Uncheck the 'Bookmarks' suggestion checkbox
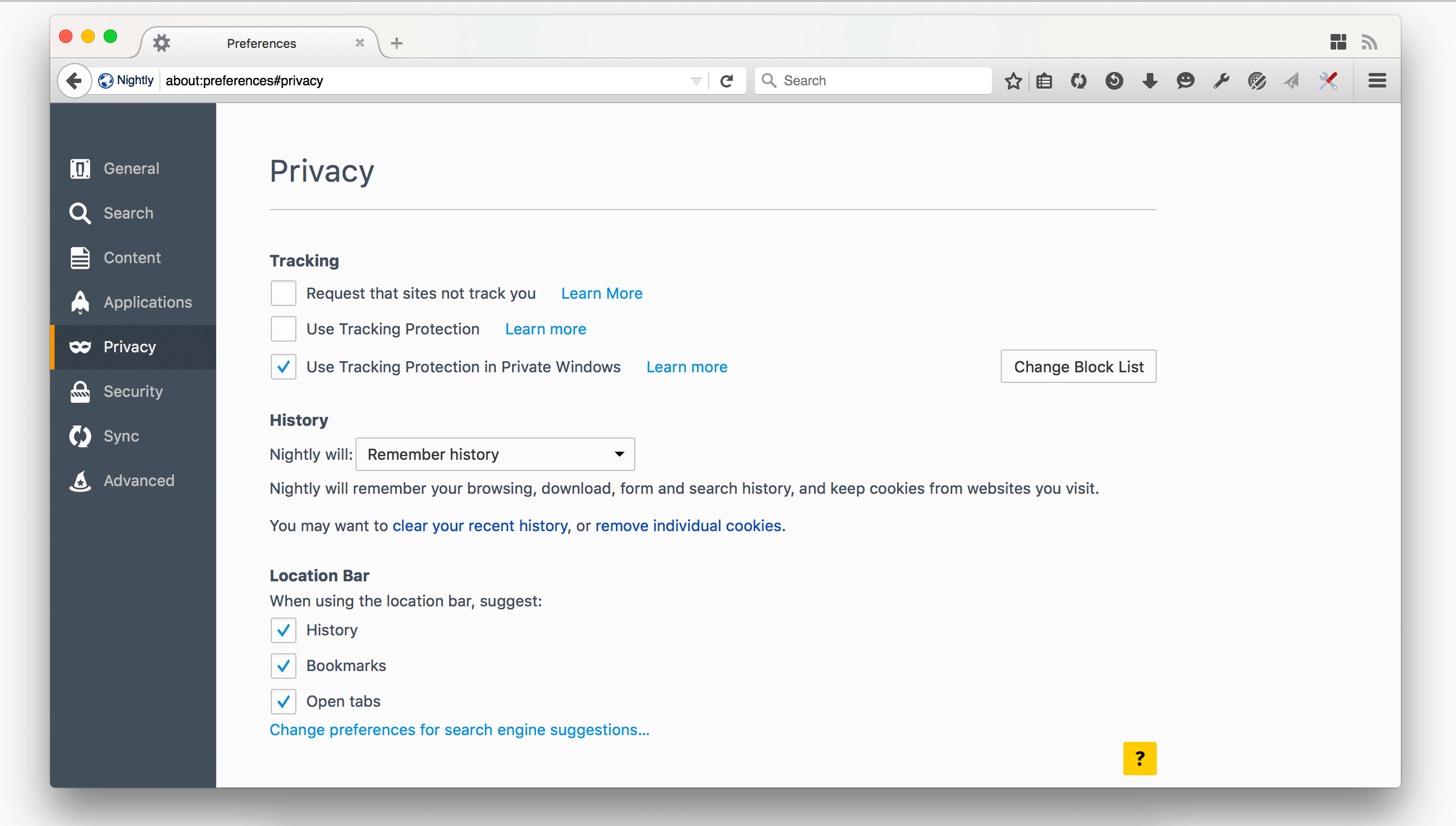Image resolution: width=1456 pixels, height=826 pixels. tap(283, 665)
